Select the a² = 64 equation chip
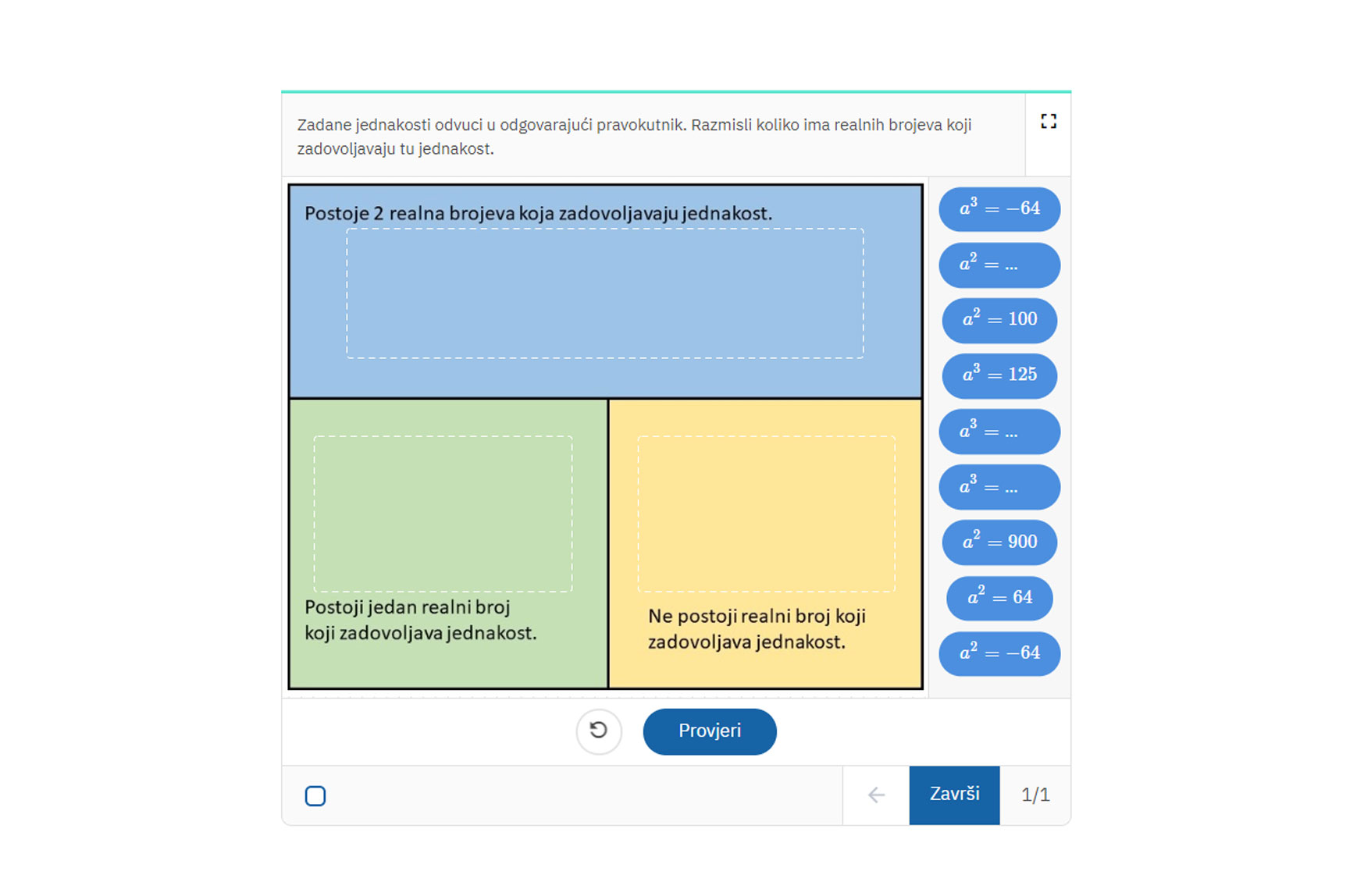This screenshot has width=1364, height=896. 999,598
